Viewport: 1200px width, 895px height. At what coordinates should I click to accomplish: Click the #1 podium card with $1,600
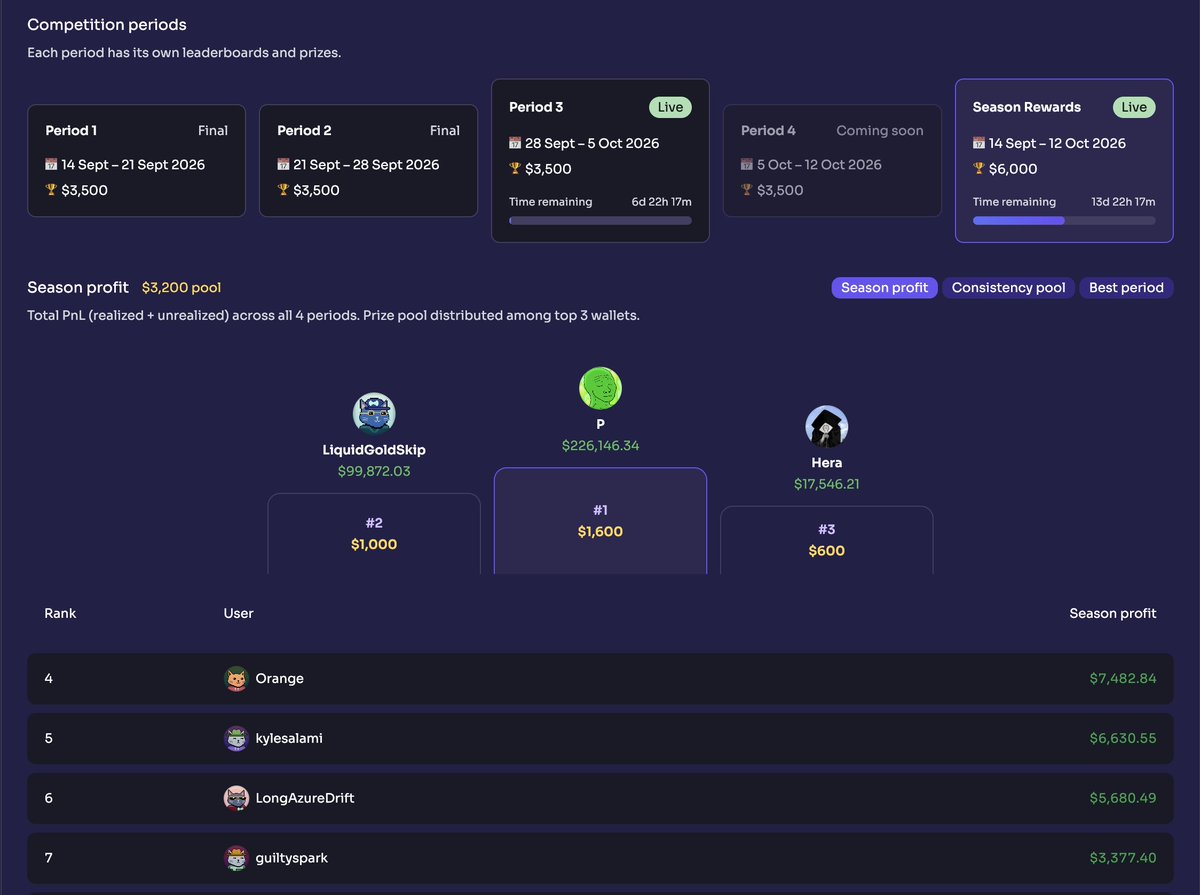[600, 521]
